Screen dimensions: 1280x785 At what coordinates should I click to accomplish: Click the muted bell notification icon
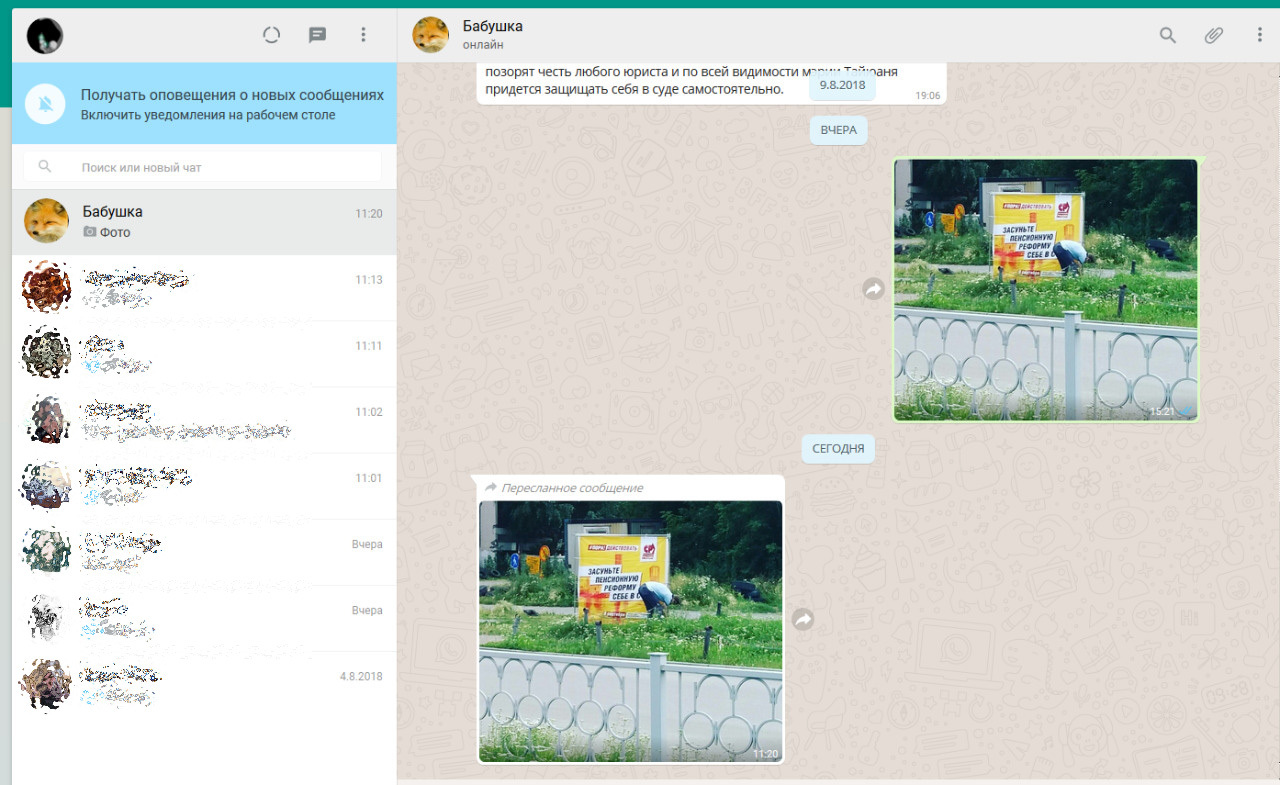point(45,104)
